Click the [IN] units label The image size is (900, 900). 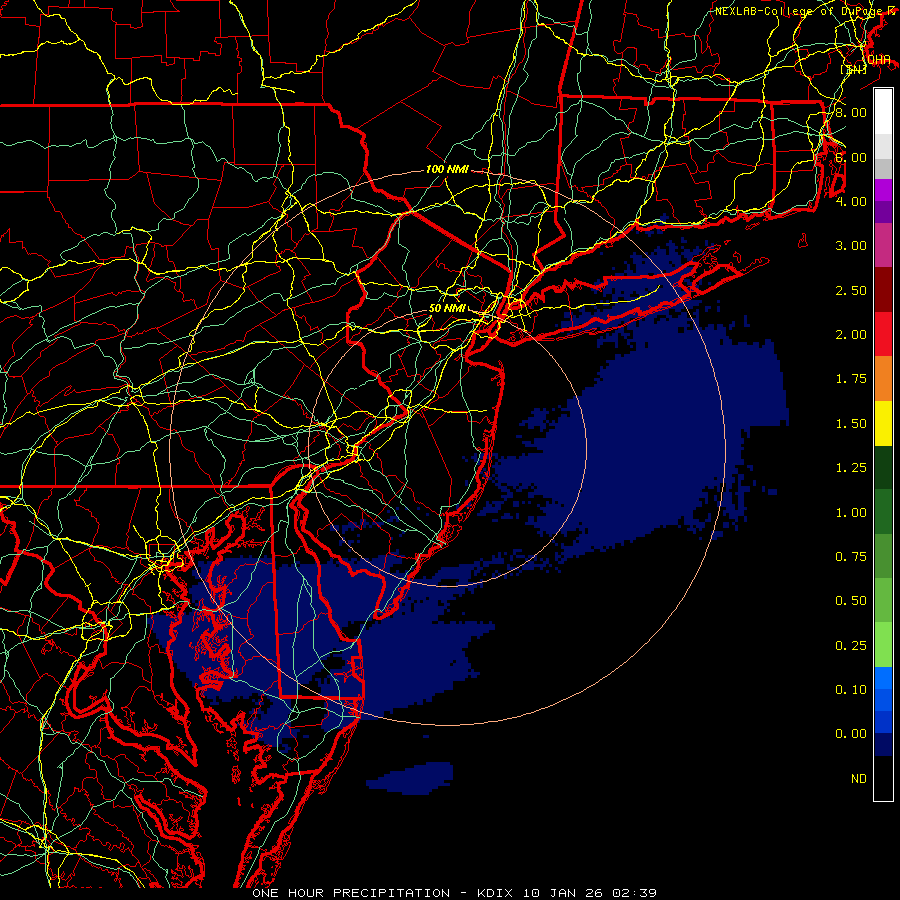854,69
